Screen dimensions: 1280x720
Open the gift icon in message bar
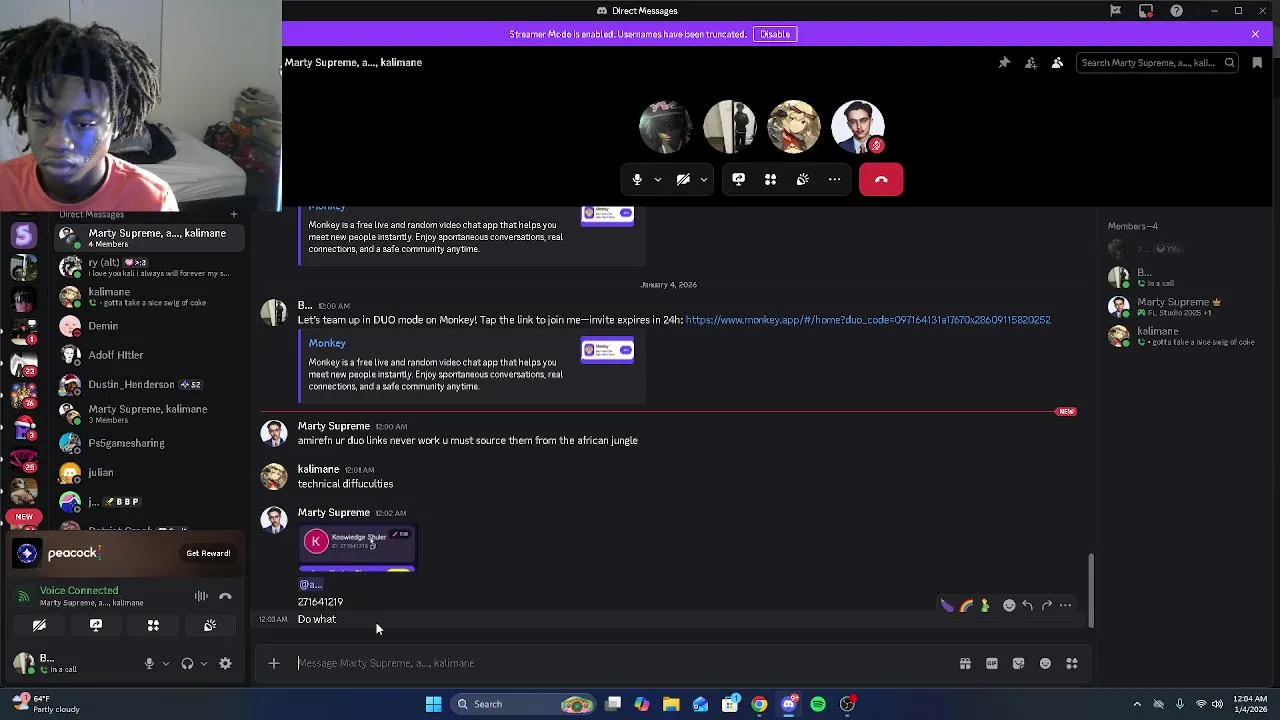tap(965, 663)
